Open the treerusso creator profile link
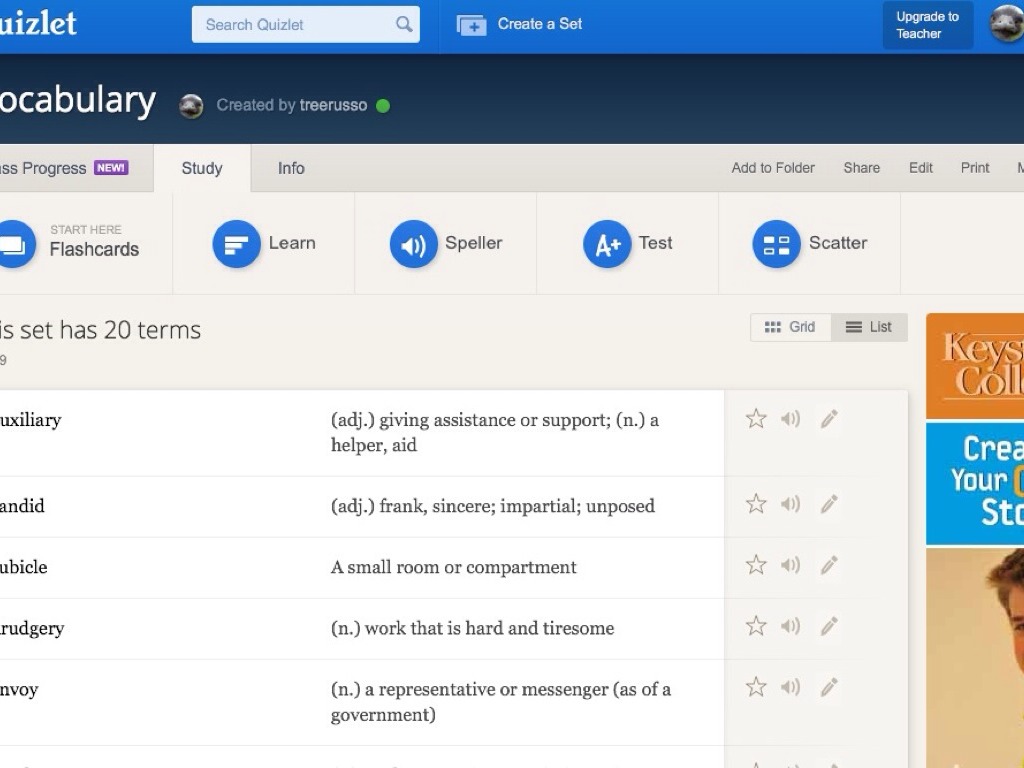Image resolution: width=1024 pixels, height=768 pixels. click(333, 105)
